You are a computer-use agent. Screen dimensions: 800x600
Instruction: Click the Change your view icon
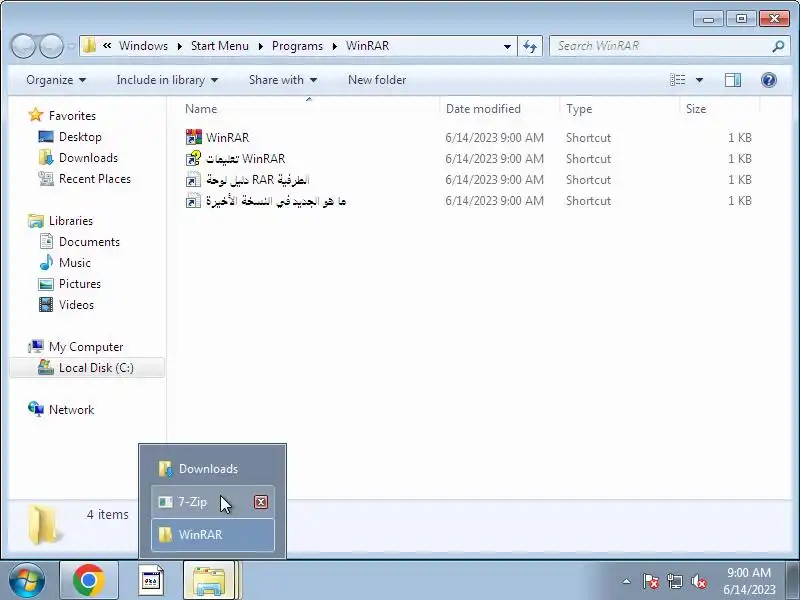[678, 80]
